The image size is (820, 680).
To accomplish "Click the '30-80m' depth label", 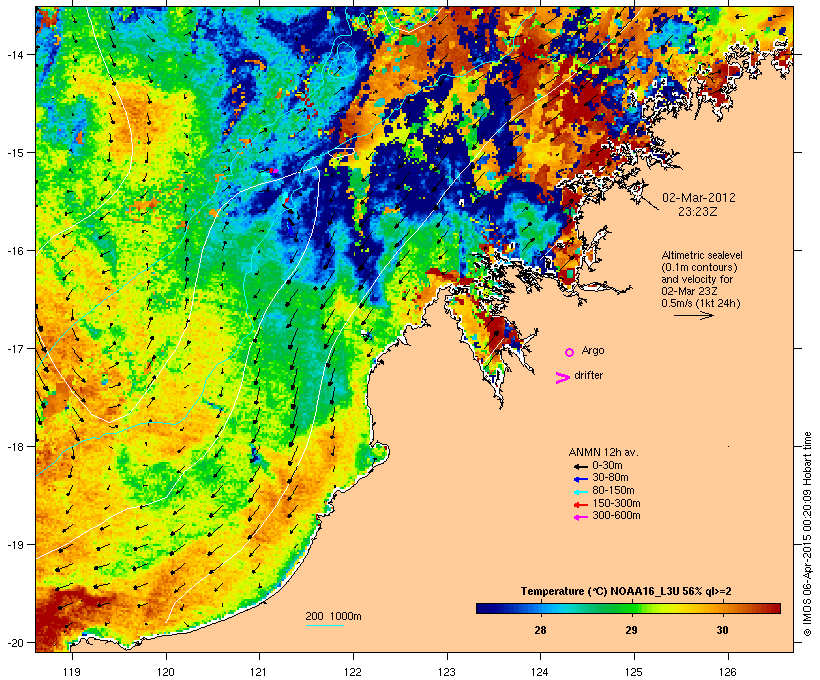I will click(x=610, y=478).
